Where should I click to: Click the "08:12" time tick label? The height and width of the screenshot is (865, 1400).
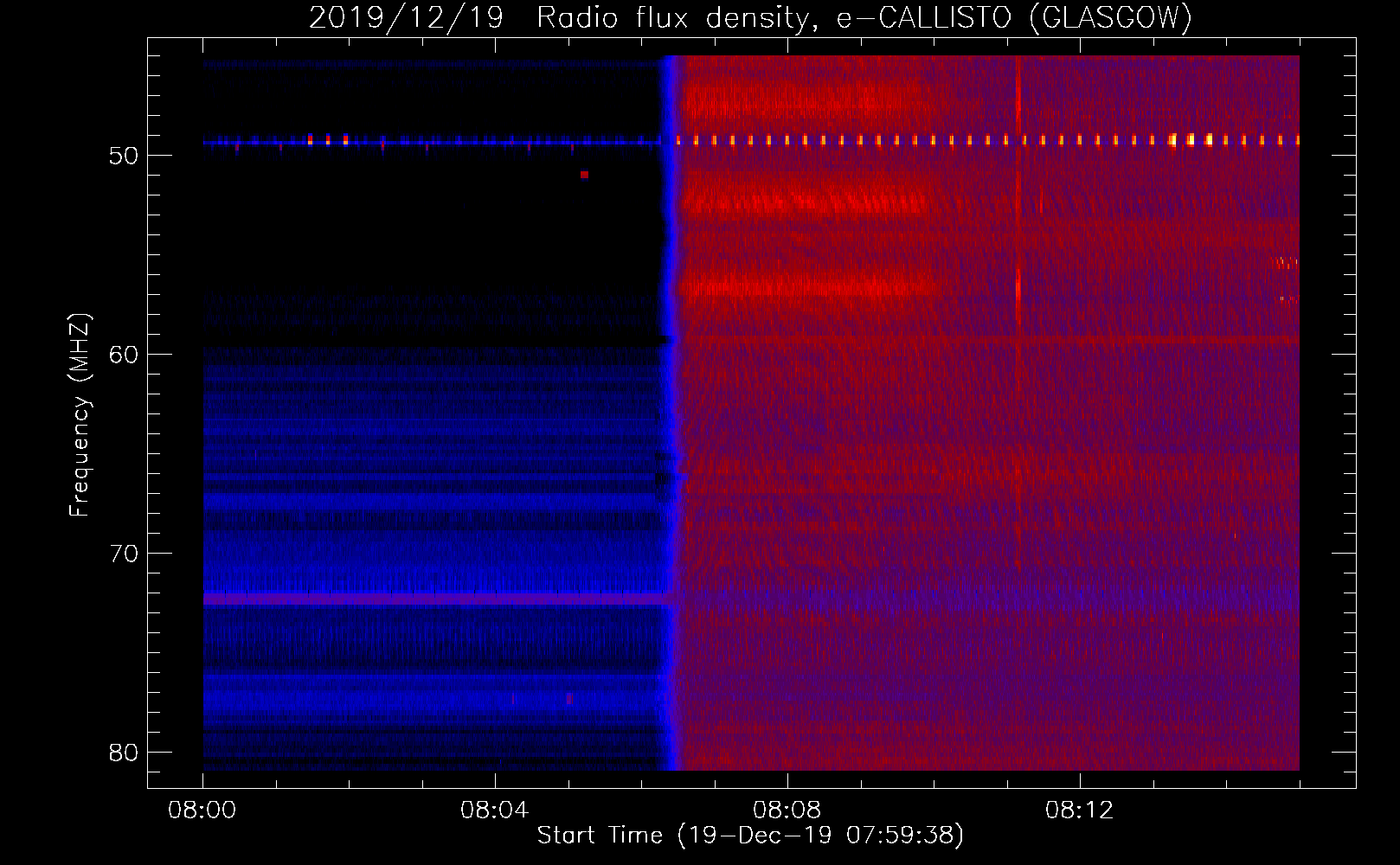[x=1080, y=811]
